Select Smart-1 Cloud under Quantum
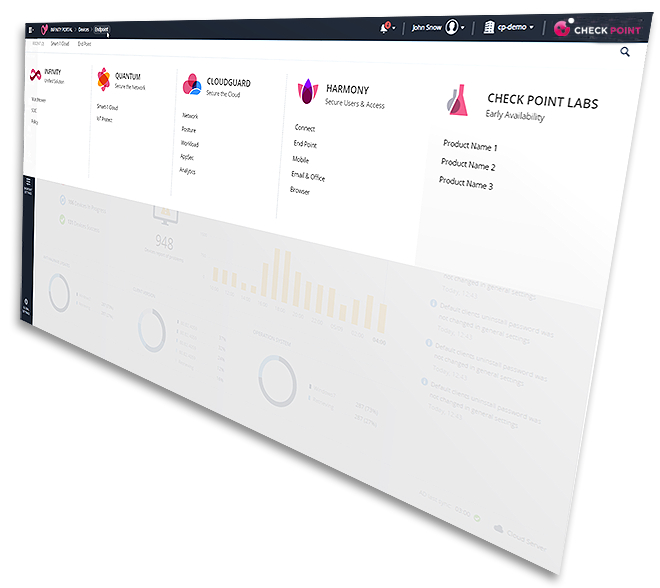Viewport: 660px width, 588px height. point(107,107)
